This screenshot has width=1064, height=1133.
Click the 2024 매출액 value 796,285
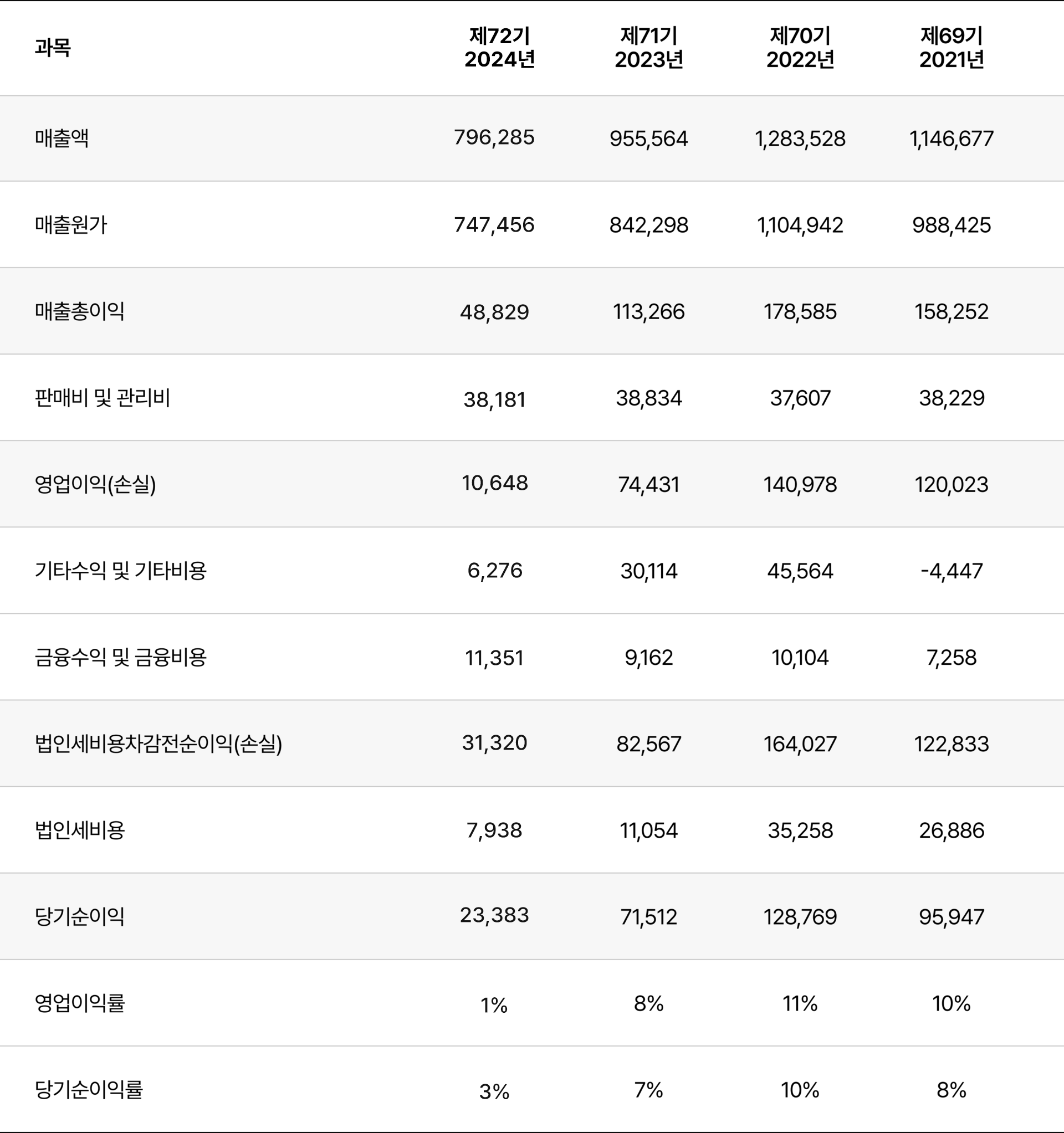coord(494,137)
